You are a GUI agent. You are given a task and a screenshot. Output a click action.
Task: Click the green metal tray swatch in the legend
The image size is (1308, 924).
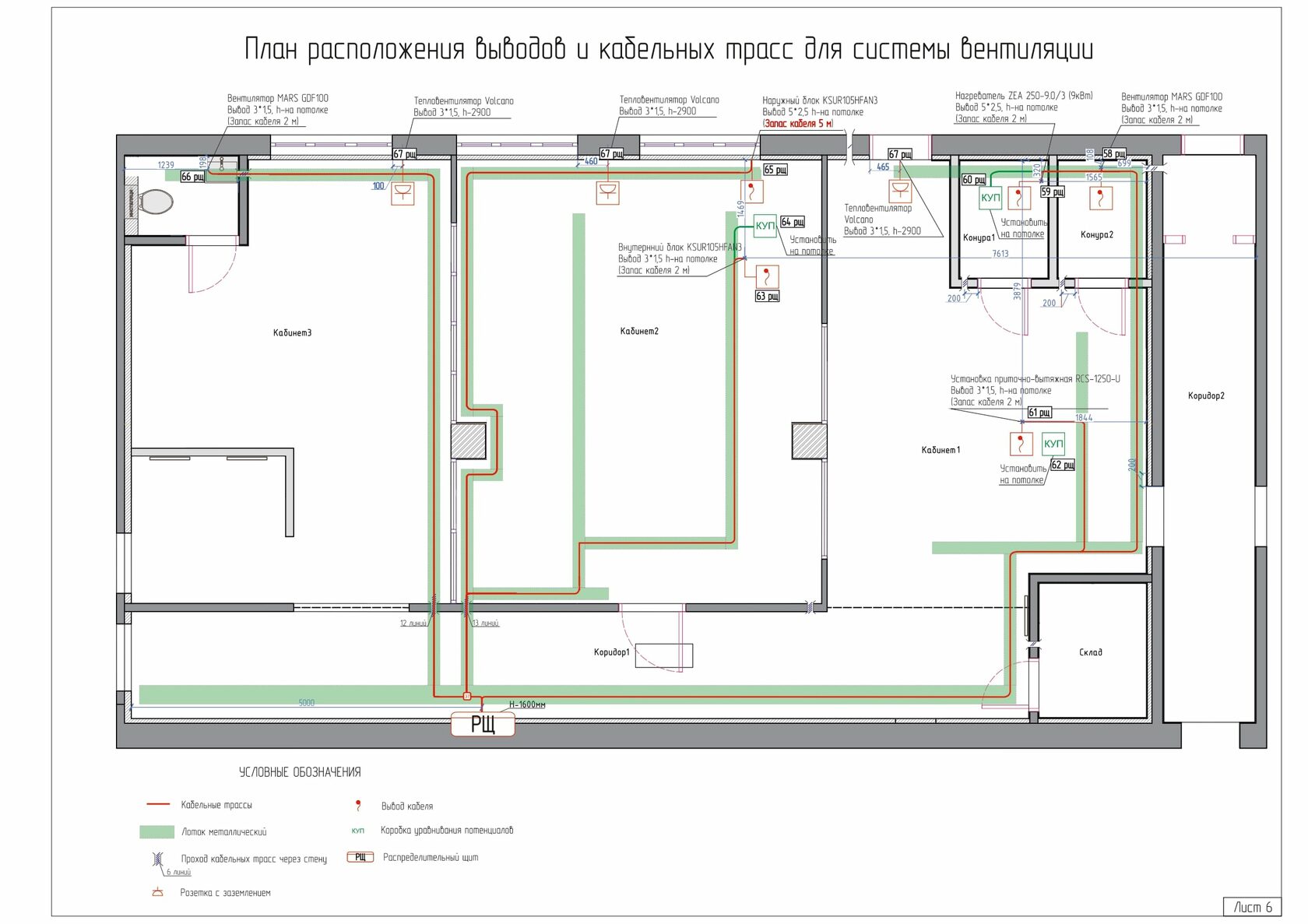(157, 832)
